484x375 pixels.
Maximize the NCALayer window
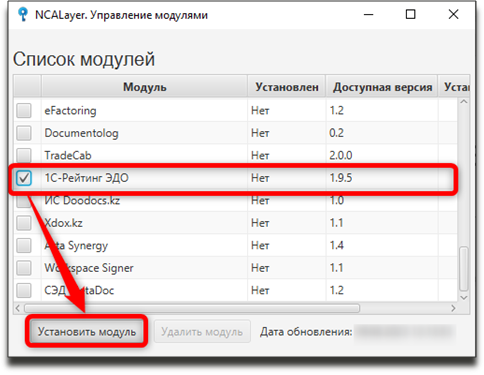point(410,15)
